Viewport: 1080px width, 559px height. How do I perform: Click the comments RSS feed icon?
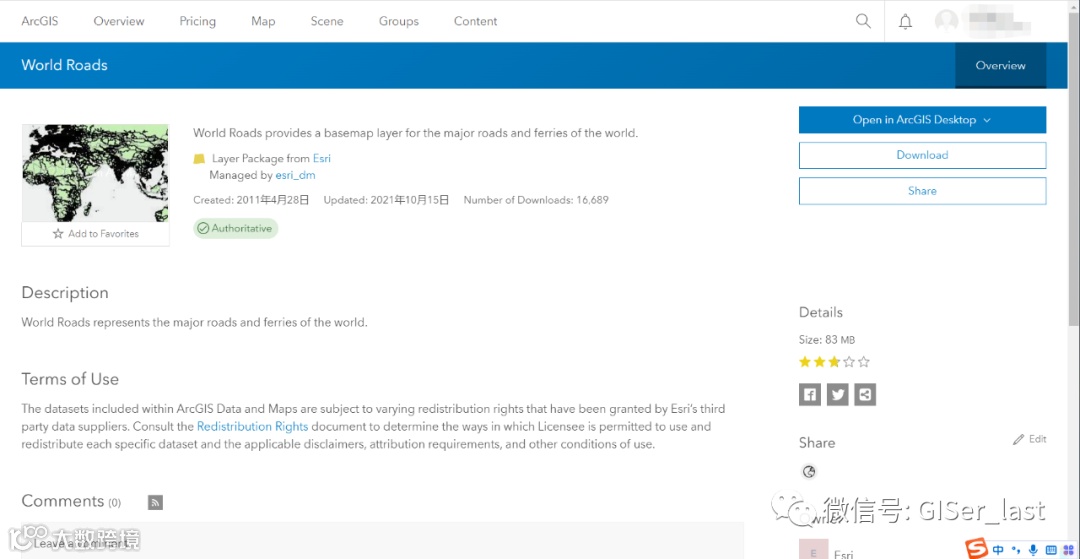tap(156, 502)
